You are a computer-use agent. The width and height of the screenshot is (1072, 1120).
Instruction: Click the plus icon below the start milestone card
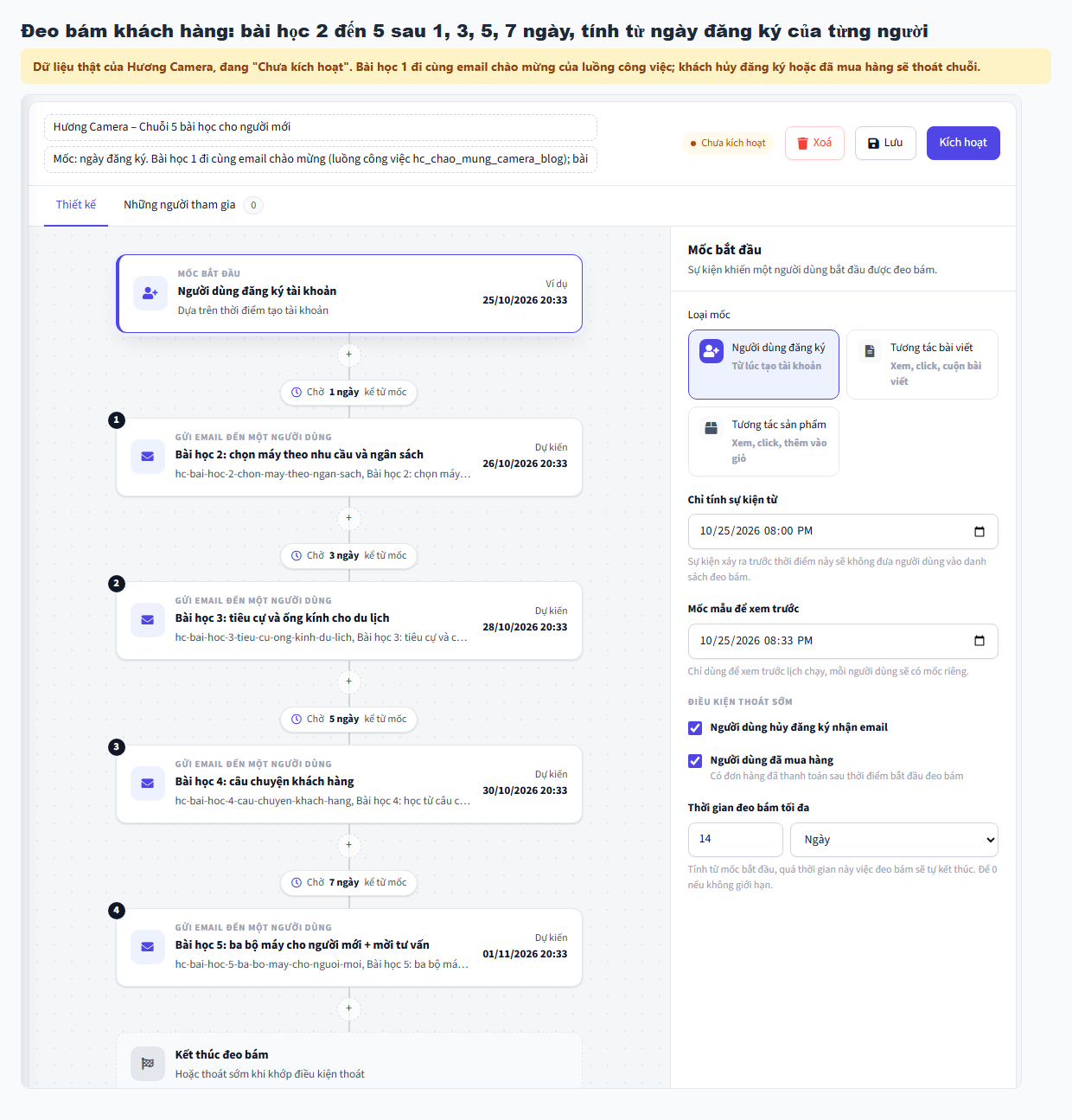(349, 355)
